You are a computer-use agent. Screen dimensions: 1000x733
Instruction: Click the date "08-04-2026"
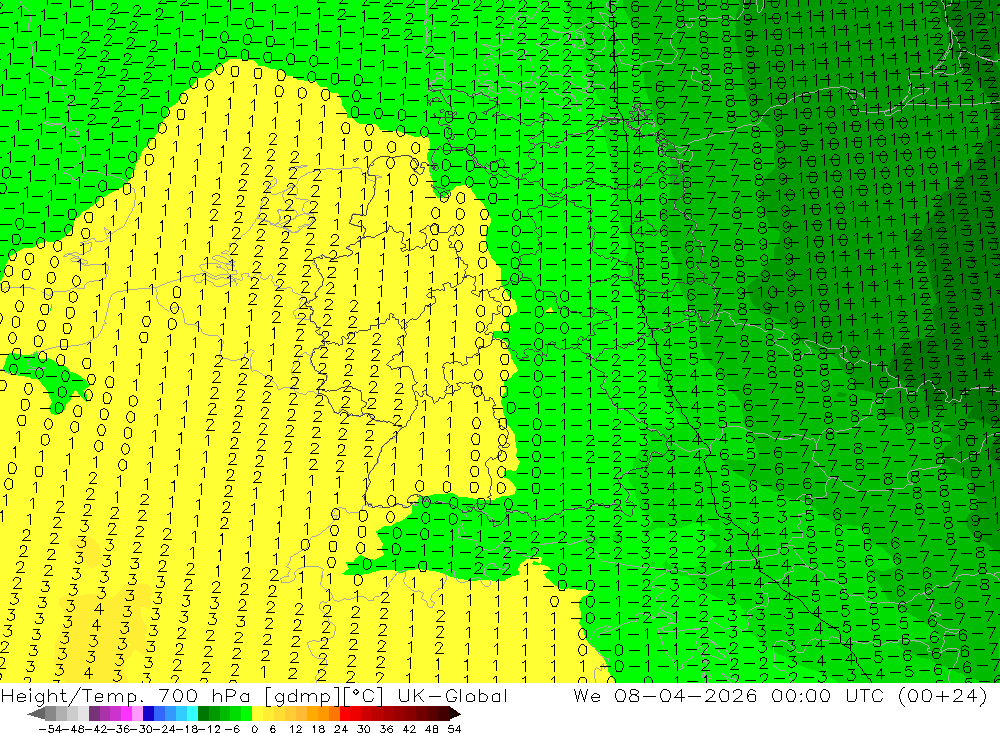[x=686, y=695]
